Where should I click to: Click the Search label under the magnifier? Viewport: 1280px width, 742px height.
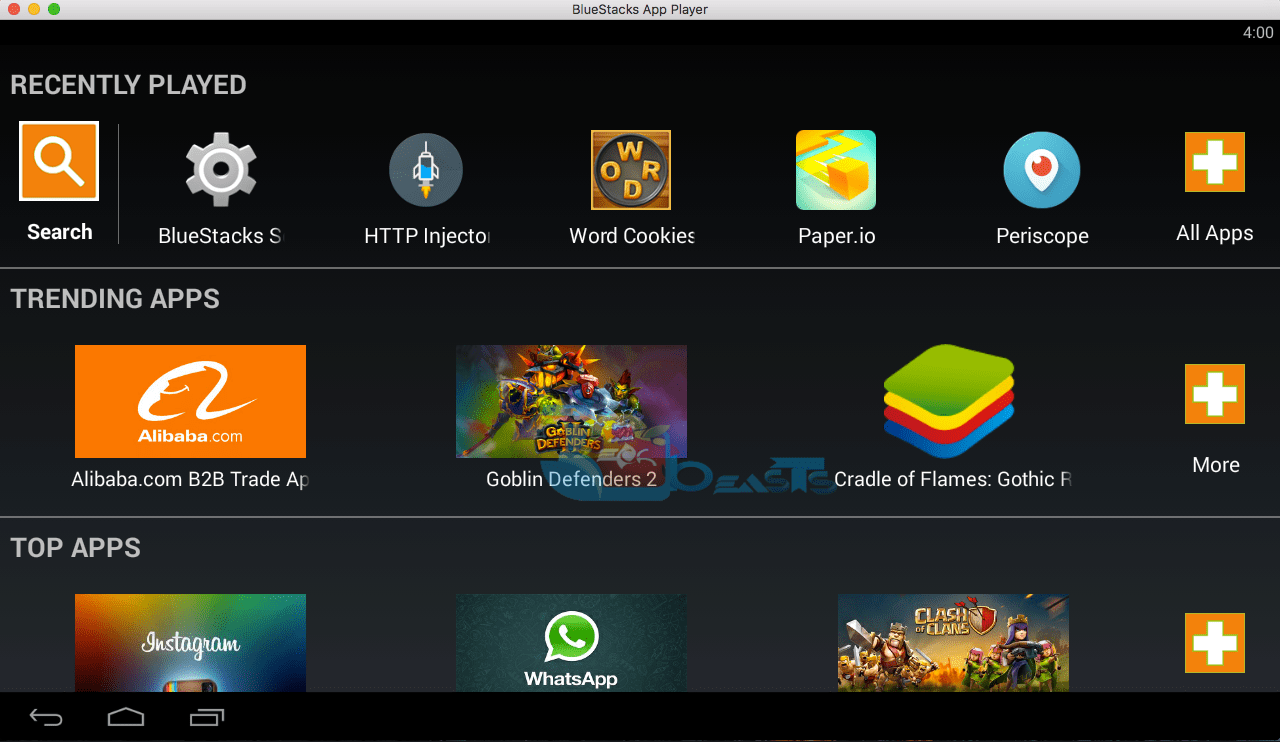pyautogui.click(x=60, y=232)
